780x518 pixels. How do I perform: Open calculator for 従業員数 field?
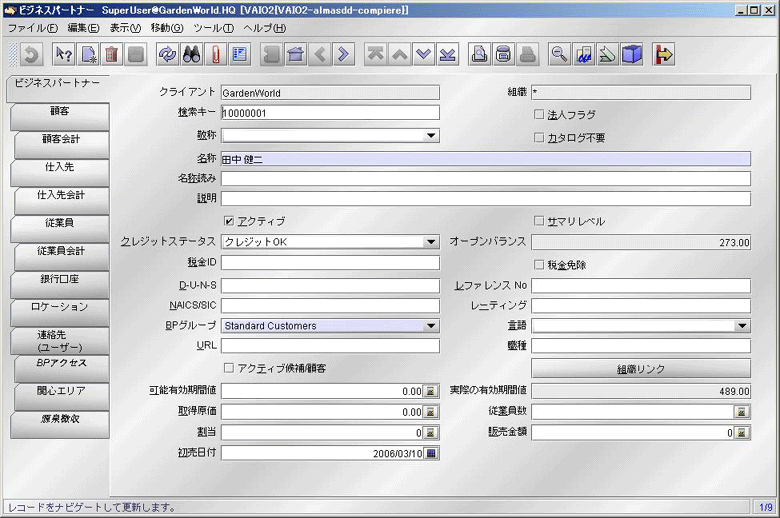[741, 412]
